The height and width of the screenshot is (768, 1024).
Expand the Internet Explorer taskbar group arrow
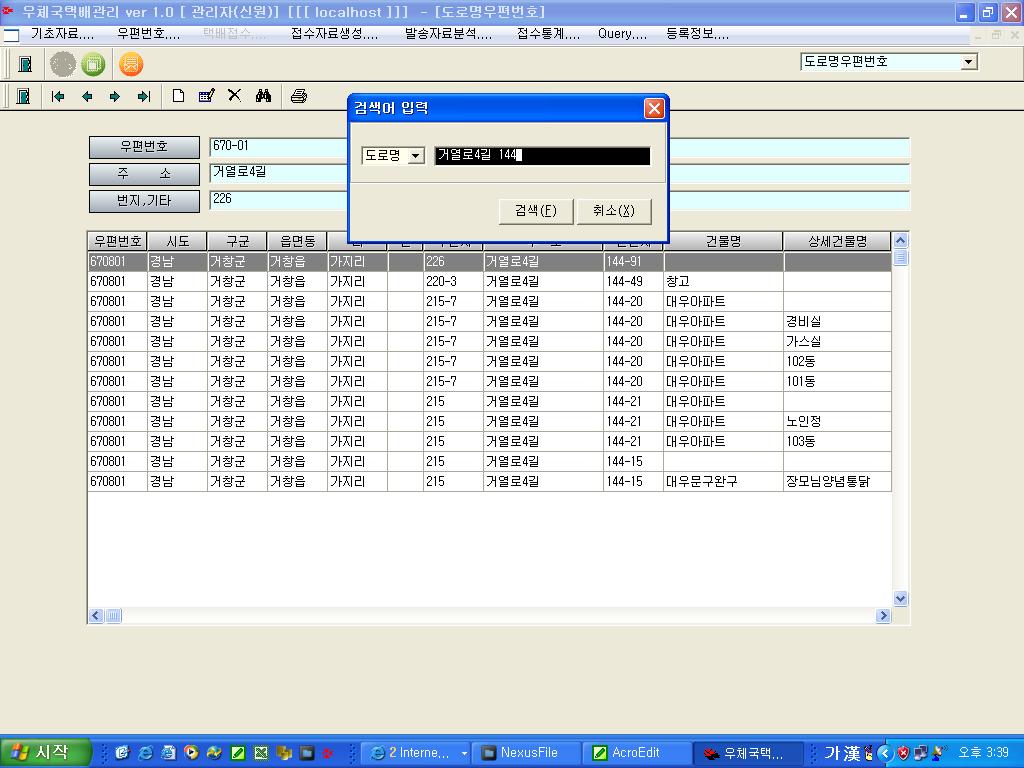(464, 753)
